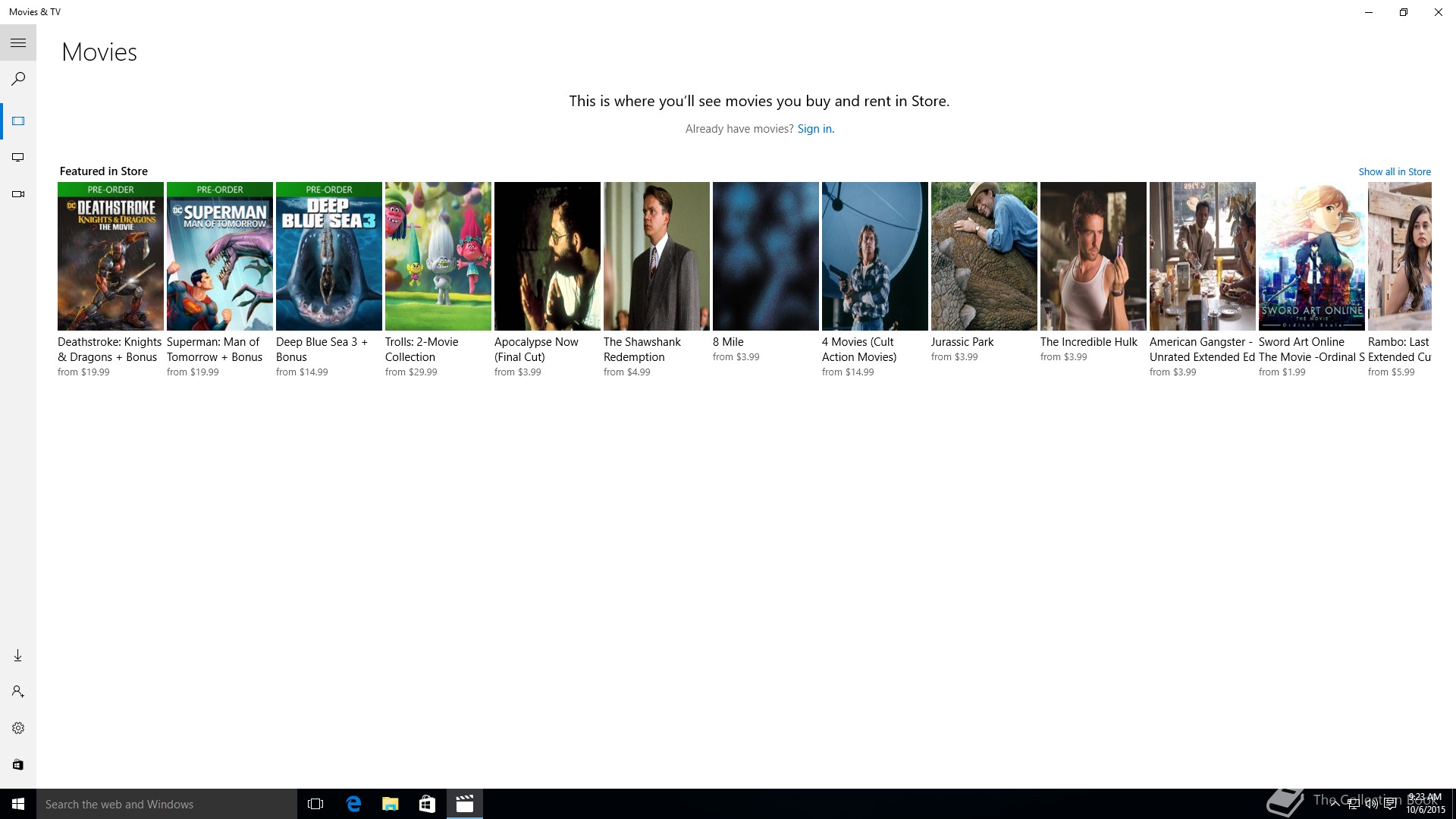Open Deep Blue Sea 3 poster

click(329, 256)
